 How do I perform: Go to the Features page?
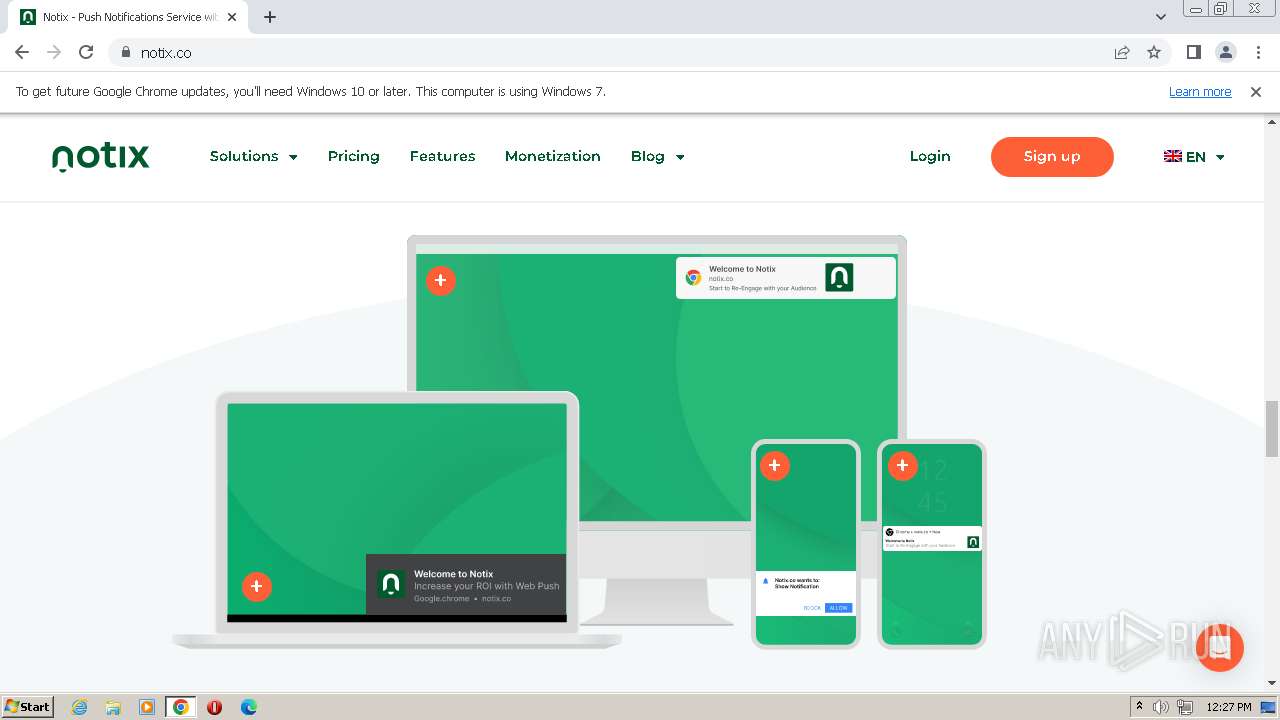pyautogui.click(x=442, y=156)
